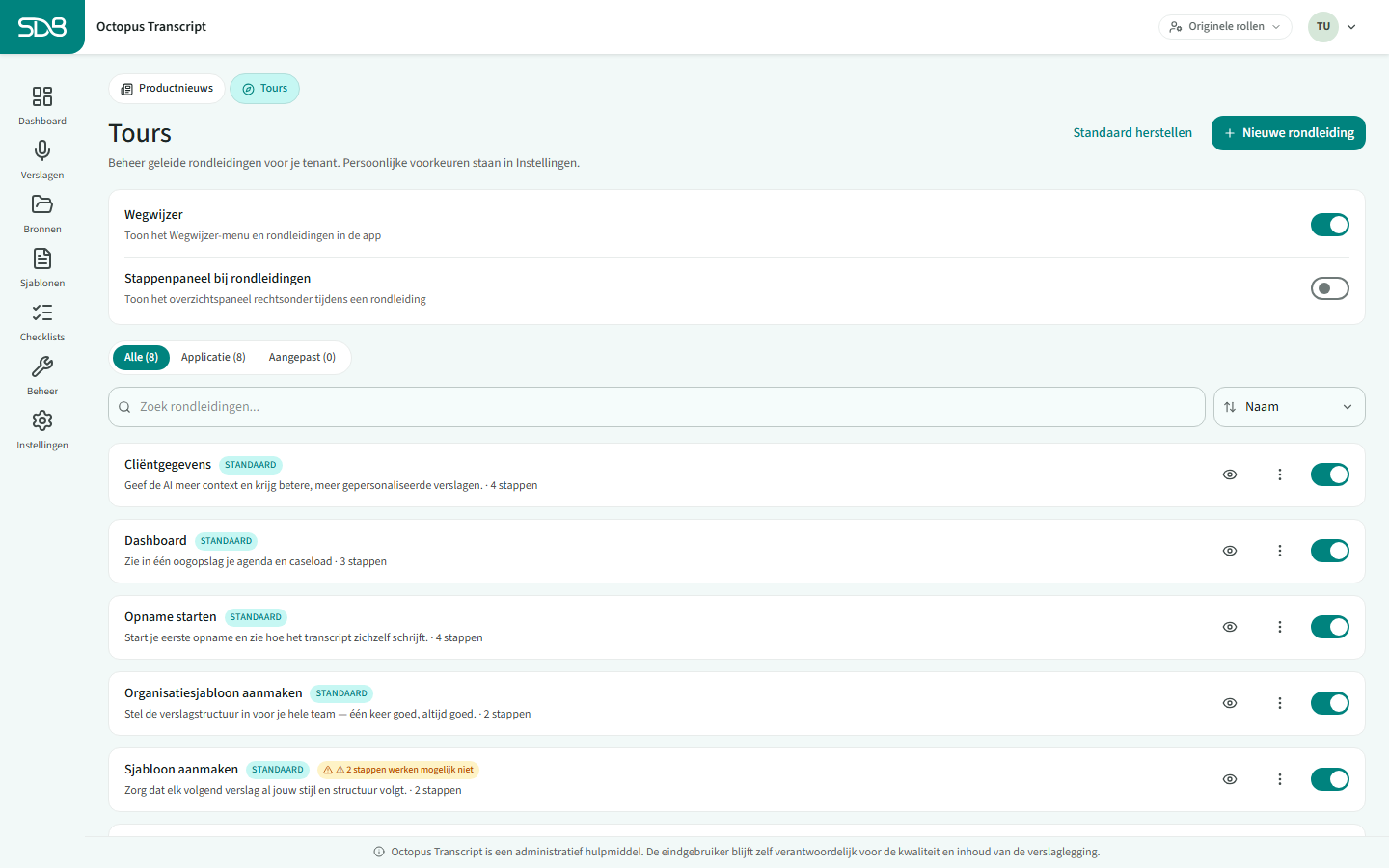
Task: Click the '2 stappen werken mogelijk niet' warning
Action: click(x=398, y=770)
